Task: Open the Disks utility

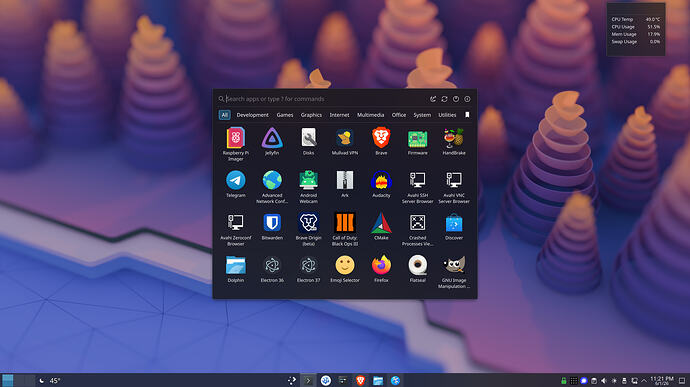Action: (x=308, y=142)
